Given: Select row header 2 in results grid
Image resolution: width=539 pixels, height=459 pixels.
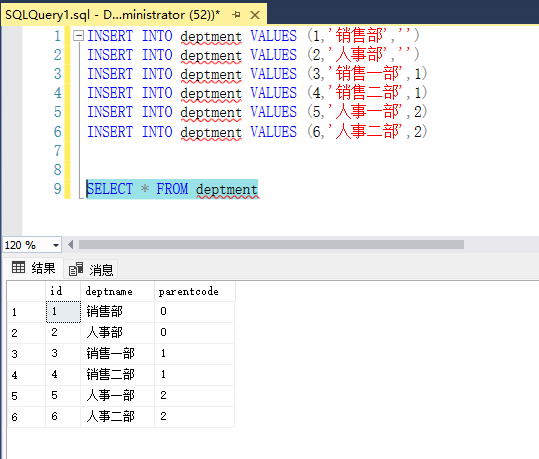Looking at the screenshot, I should [x=26, y=332].
